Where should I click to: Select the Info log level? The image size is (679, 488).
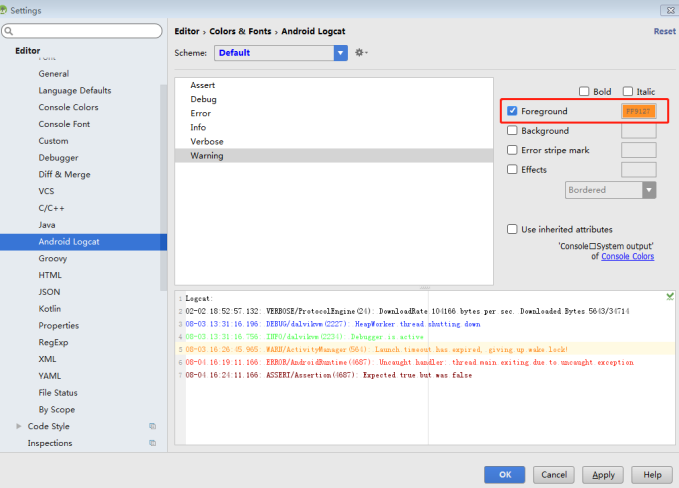(334, 127)
